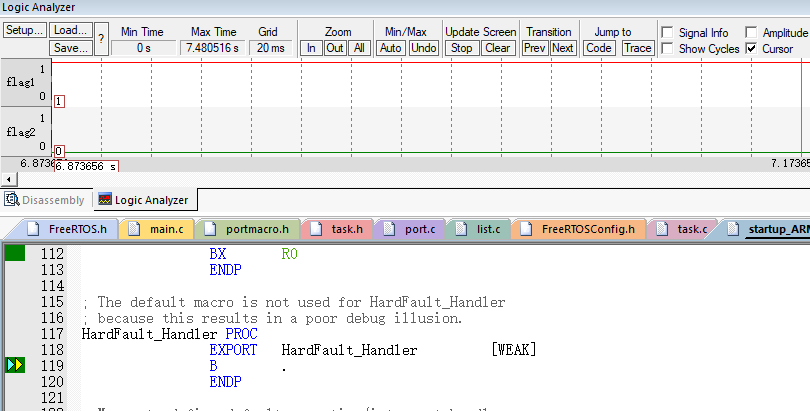
Task: Click flag2 cursor value marker 0
Action: click(x=59, y=151)
